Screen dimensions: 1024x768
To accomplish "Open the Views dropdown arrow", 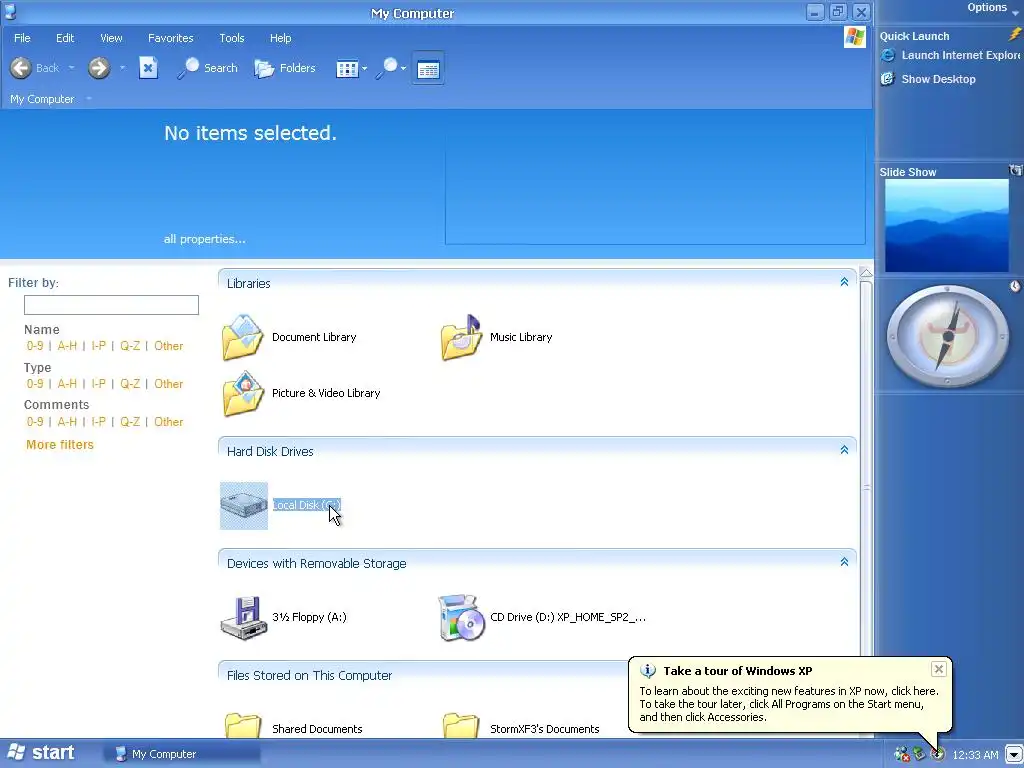I will (x=364, y=69).
